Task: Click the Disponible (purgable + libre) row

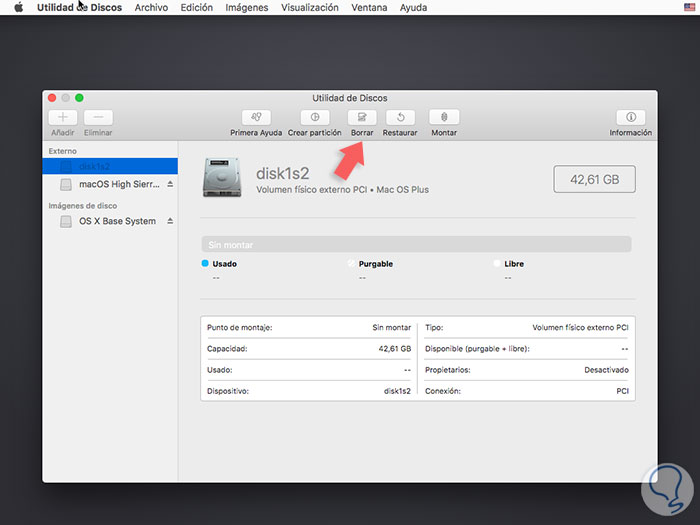Action: coord(527,349)
